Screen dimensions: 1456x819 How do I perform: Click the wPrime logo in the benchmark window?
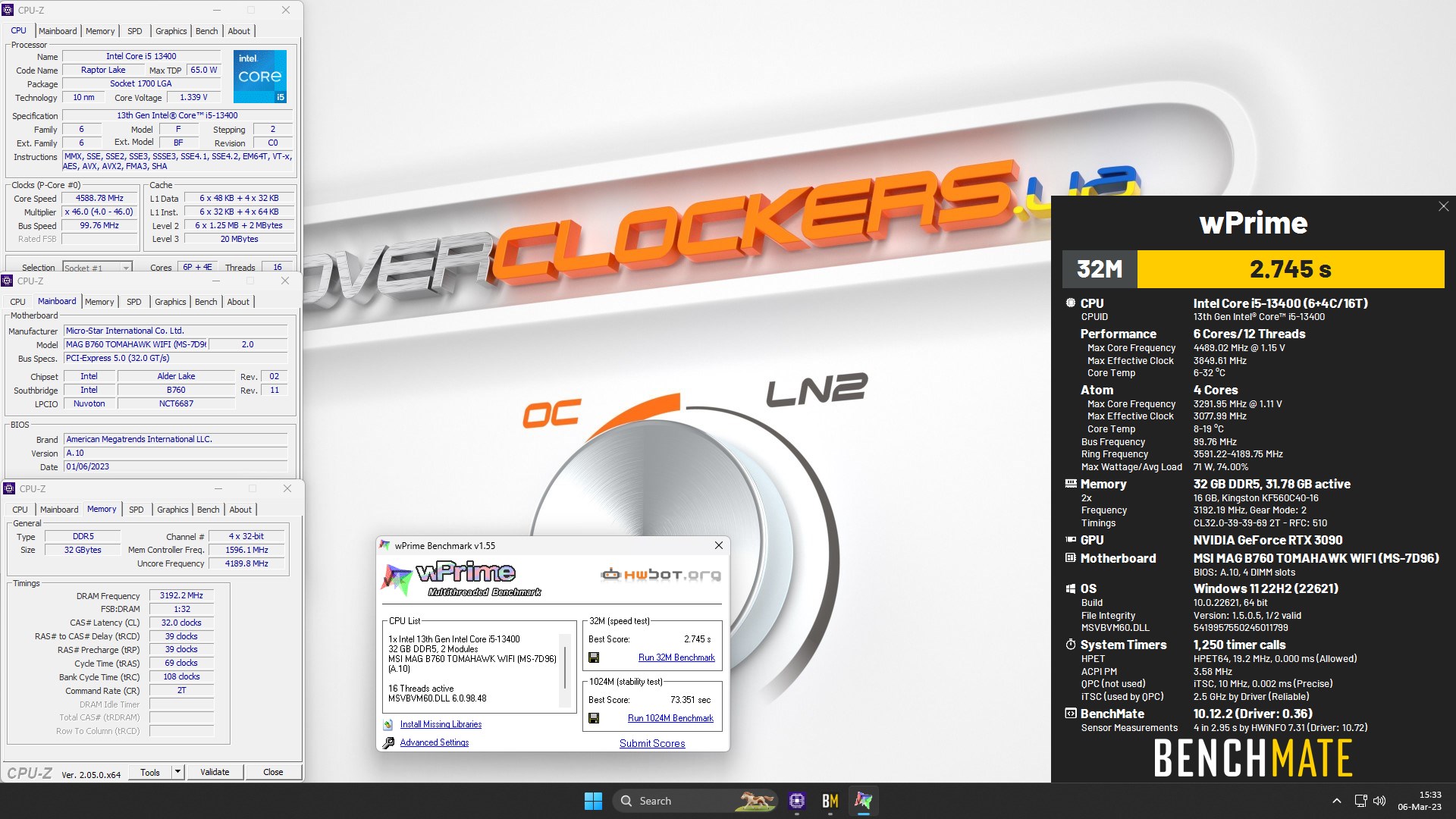tap(461, 579)
